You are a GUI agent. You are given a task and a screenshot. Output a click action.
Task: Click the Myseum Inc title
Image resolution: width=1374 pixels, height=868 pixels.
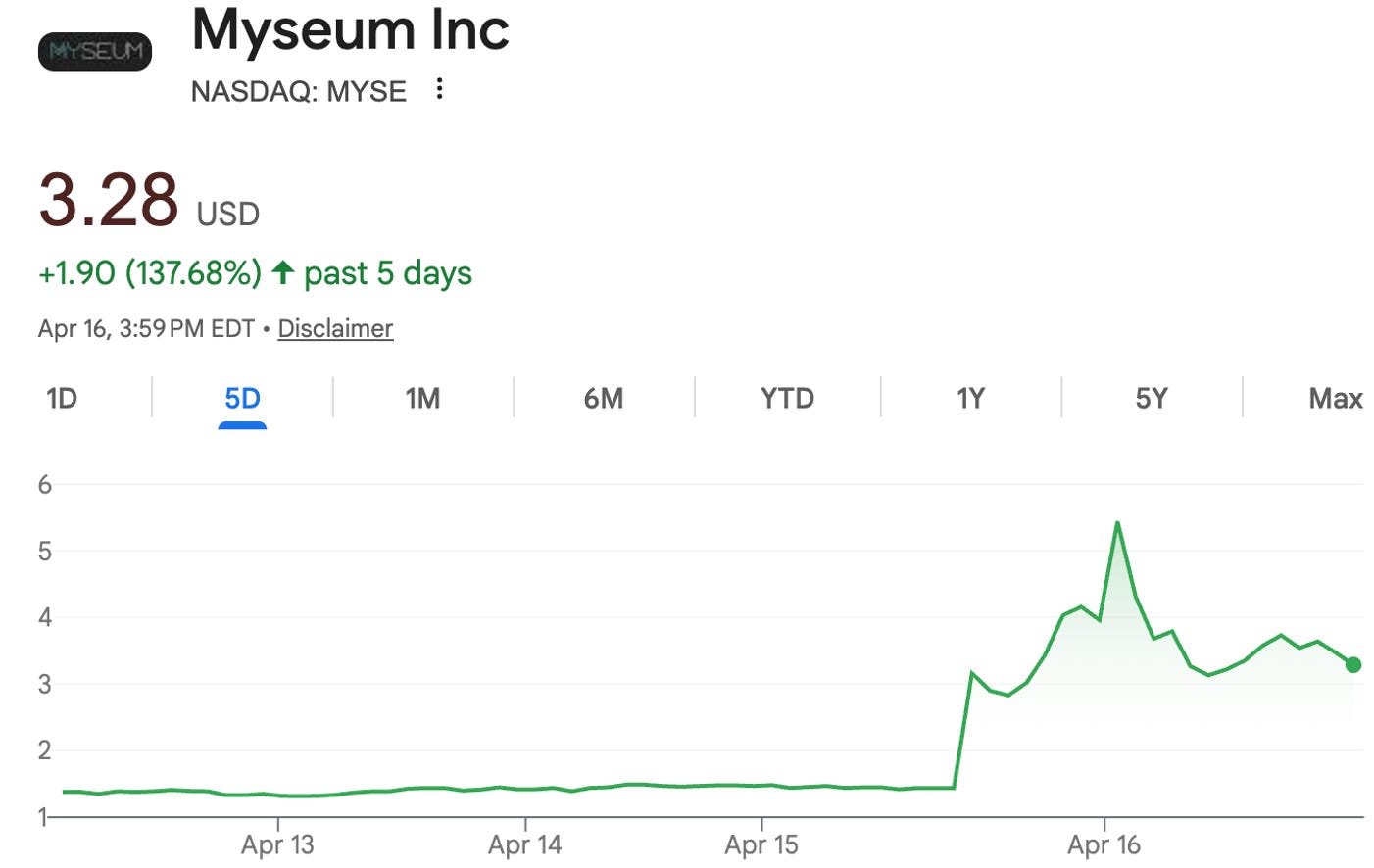pyautogui.click(x=351, y=29)
